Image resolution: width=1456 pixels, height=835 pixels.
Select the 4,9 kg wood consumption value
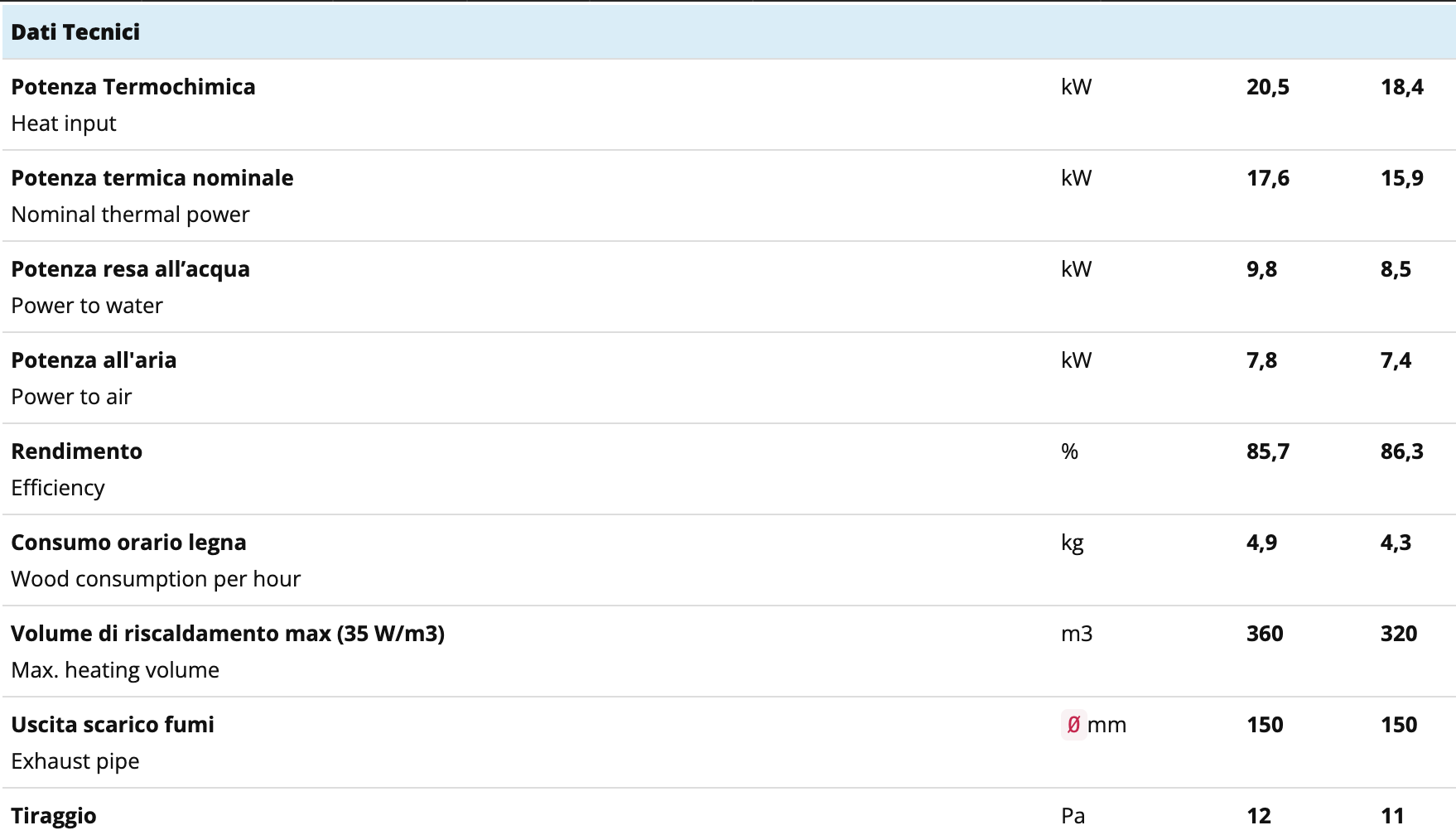pos(1261,543)
